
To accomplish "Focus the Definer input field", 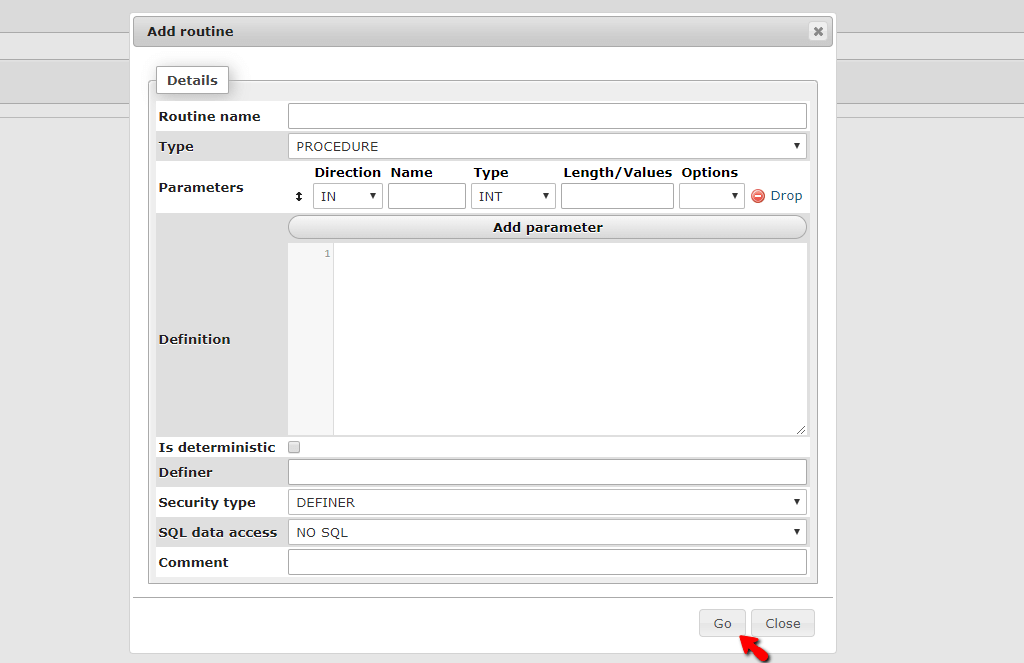I will coord(547,472).
